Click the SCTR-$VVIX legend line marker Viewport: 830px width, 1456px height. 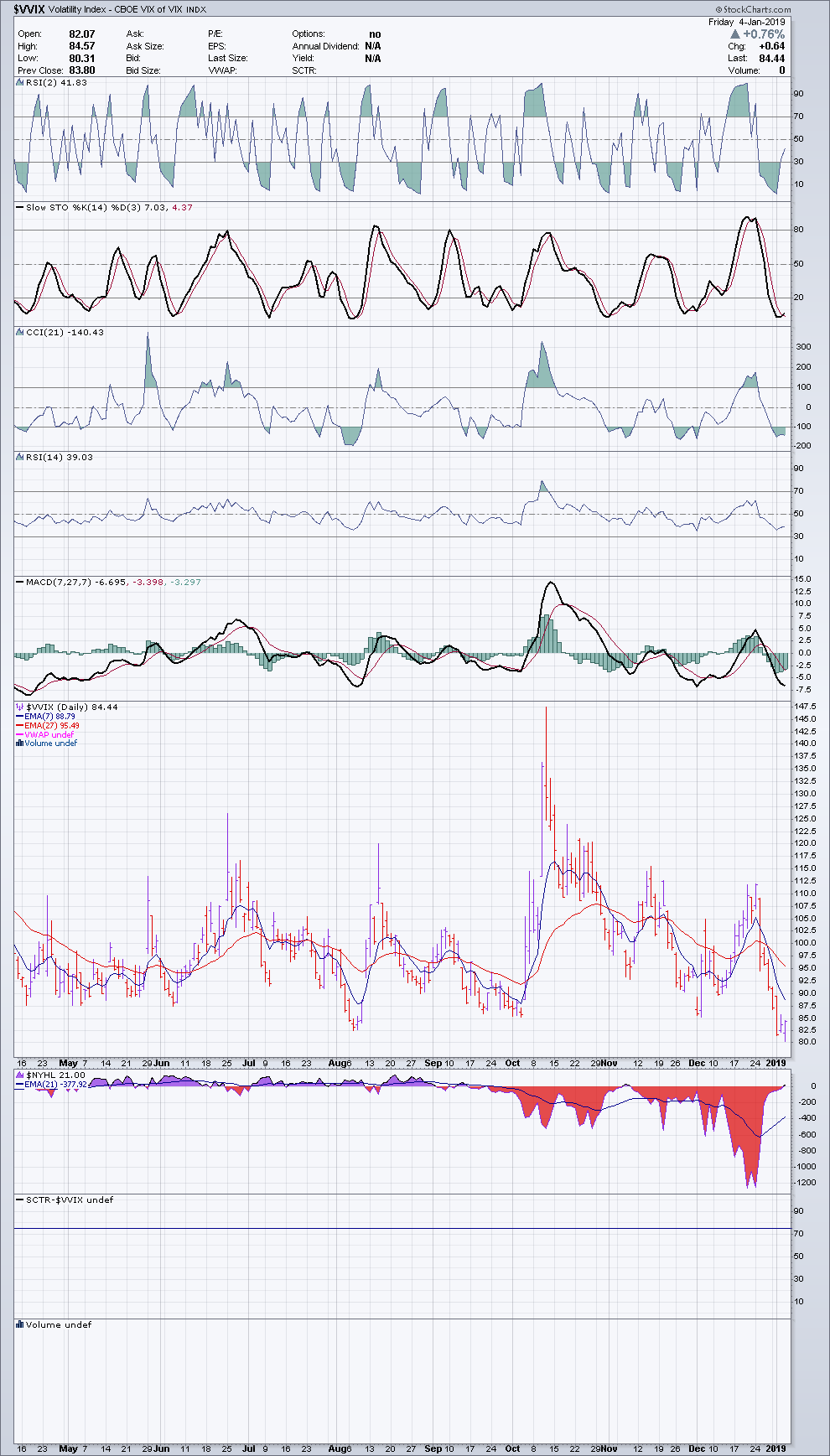pyautogui.click(x=19, y=1200)
